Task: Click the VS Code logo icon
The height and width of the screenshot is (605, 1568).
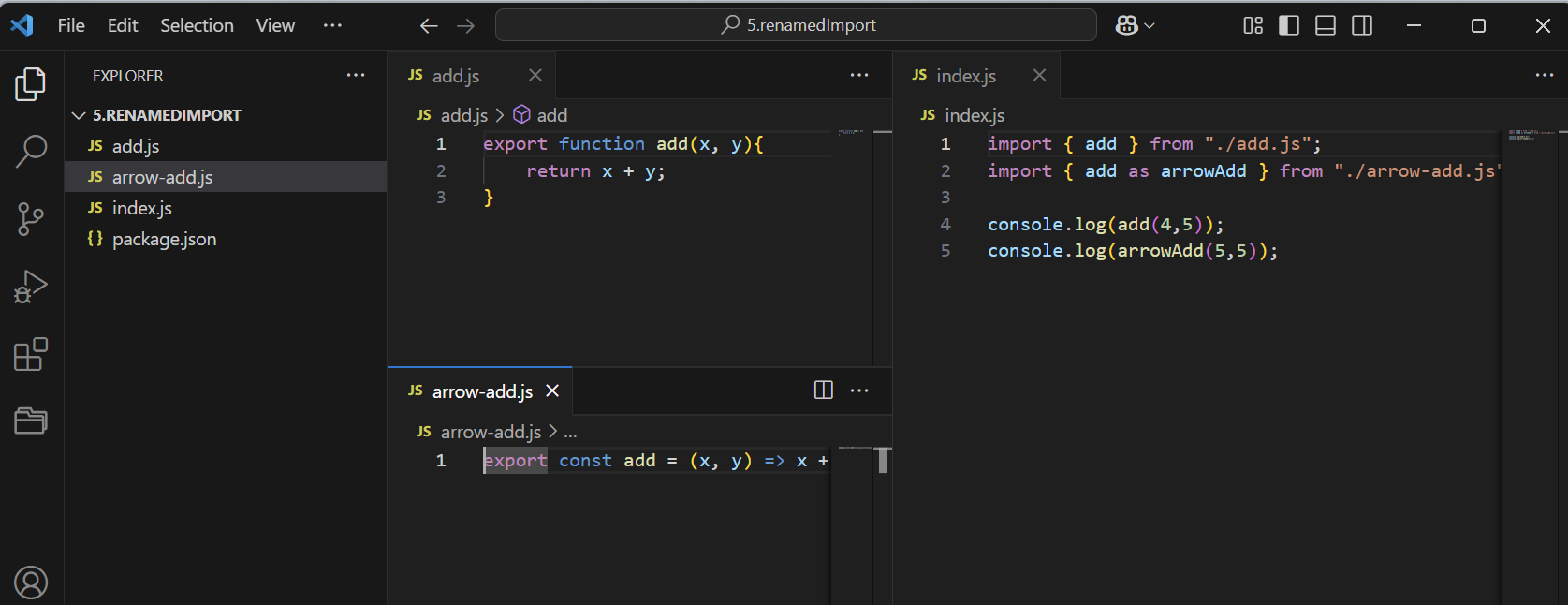Action: point(22,25)
